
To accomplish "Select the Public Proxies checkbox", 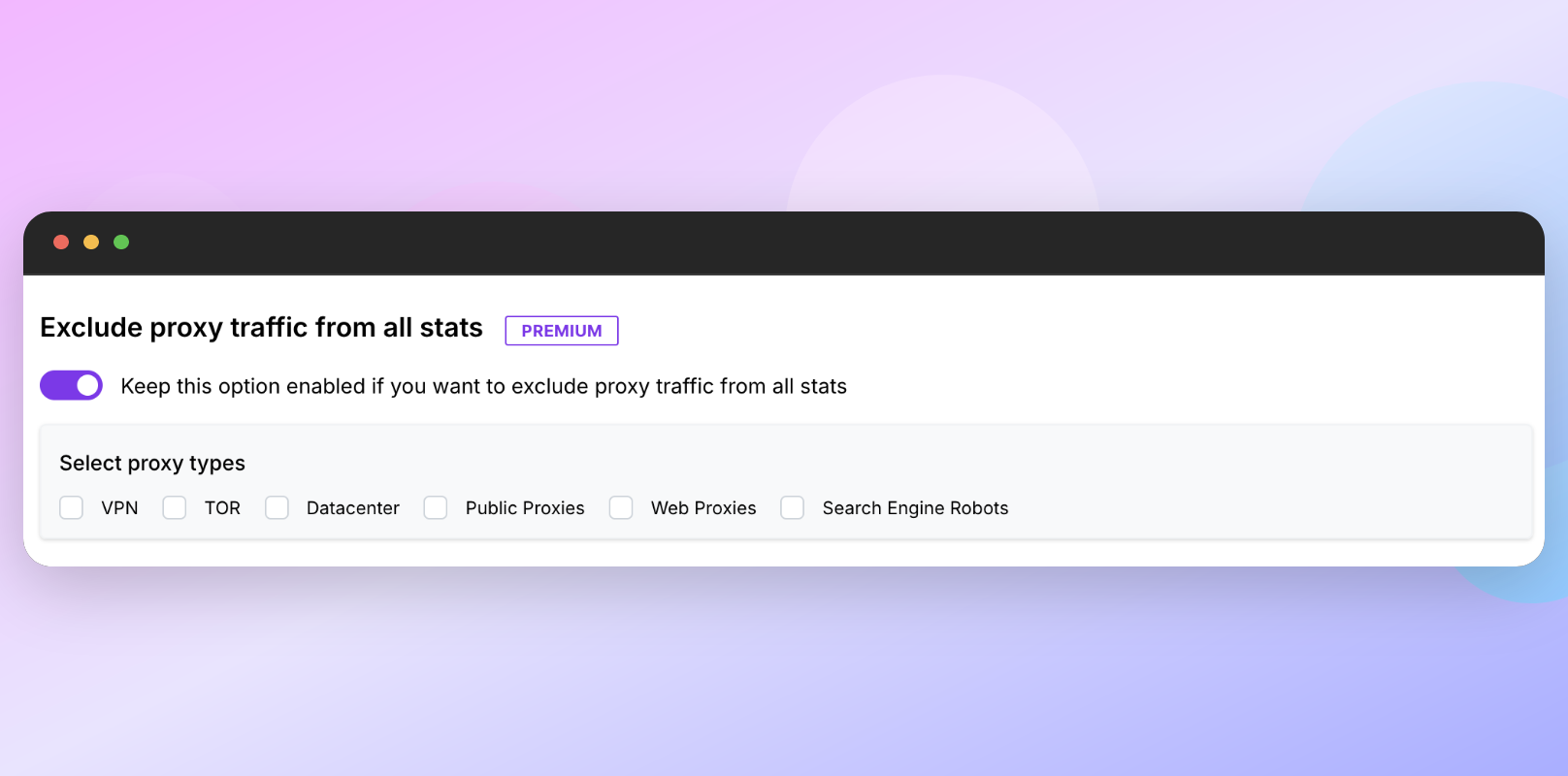I will (436, 507).
